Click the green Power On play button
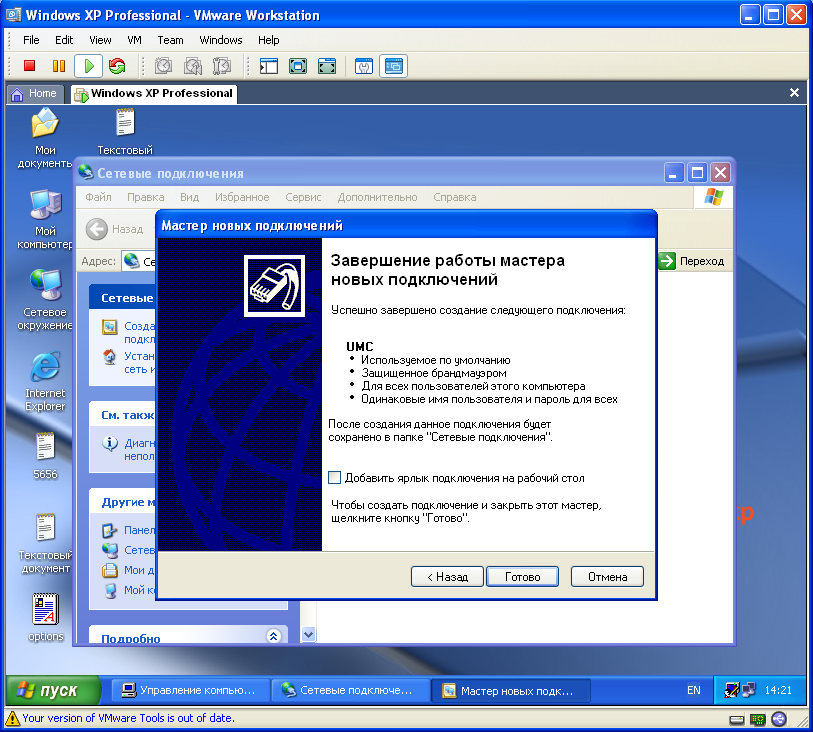813x732 pixels. pyautogui.click(x=88, y=66)
